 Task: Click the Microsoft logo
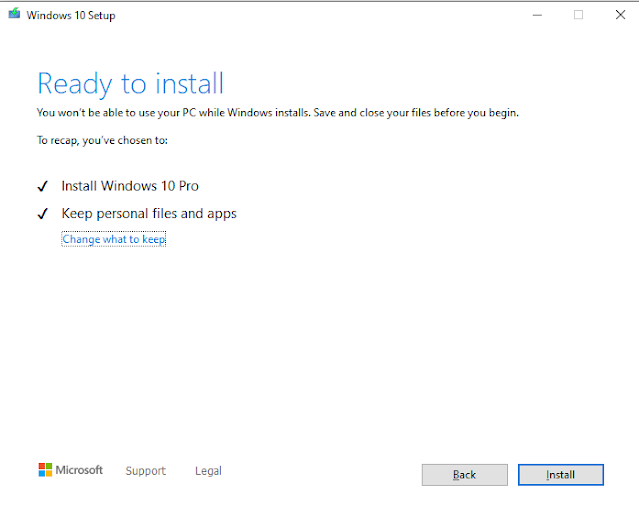click(x=71, y=470)
